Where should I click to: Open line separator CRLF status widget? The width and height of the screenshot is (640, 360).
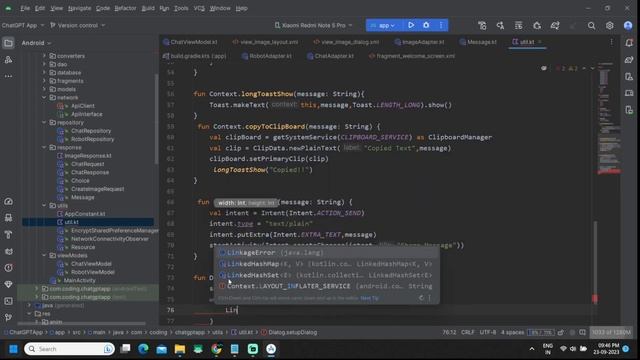tap(467, 332)
